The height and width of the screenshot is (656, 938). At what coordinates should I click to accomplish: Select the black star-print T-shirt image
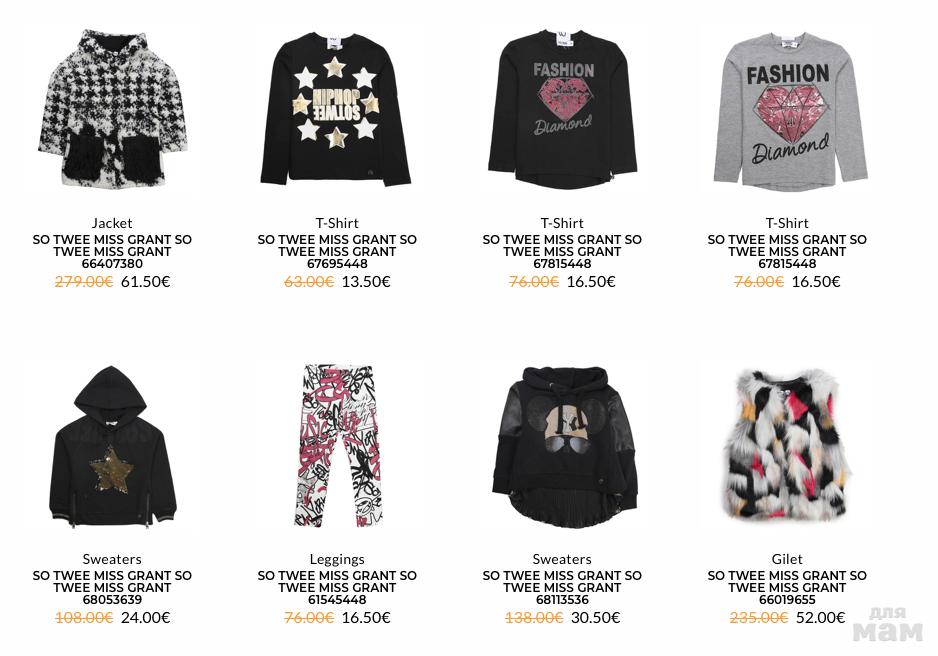336,109
